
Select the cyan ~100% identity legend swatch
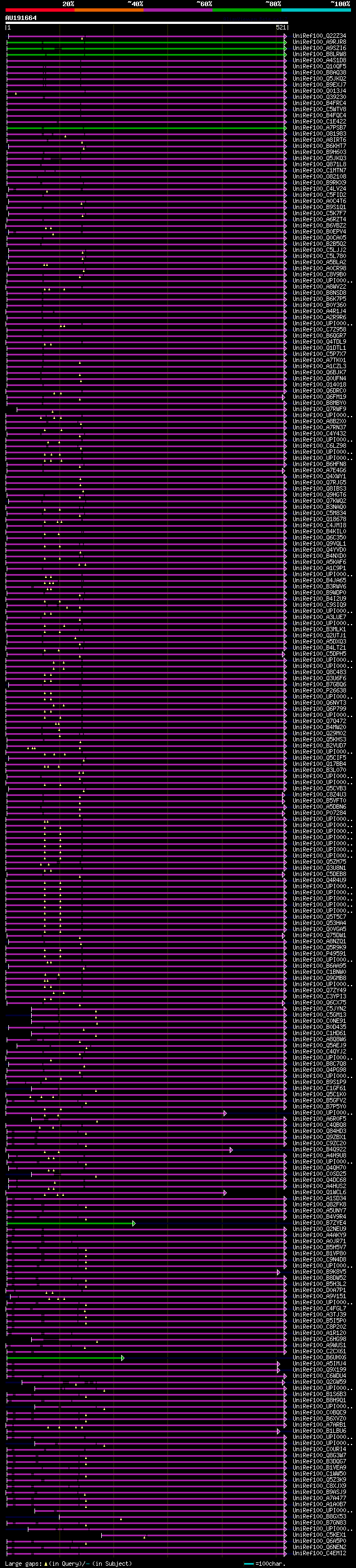point(316,10)
